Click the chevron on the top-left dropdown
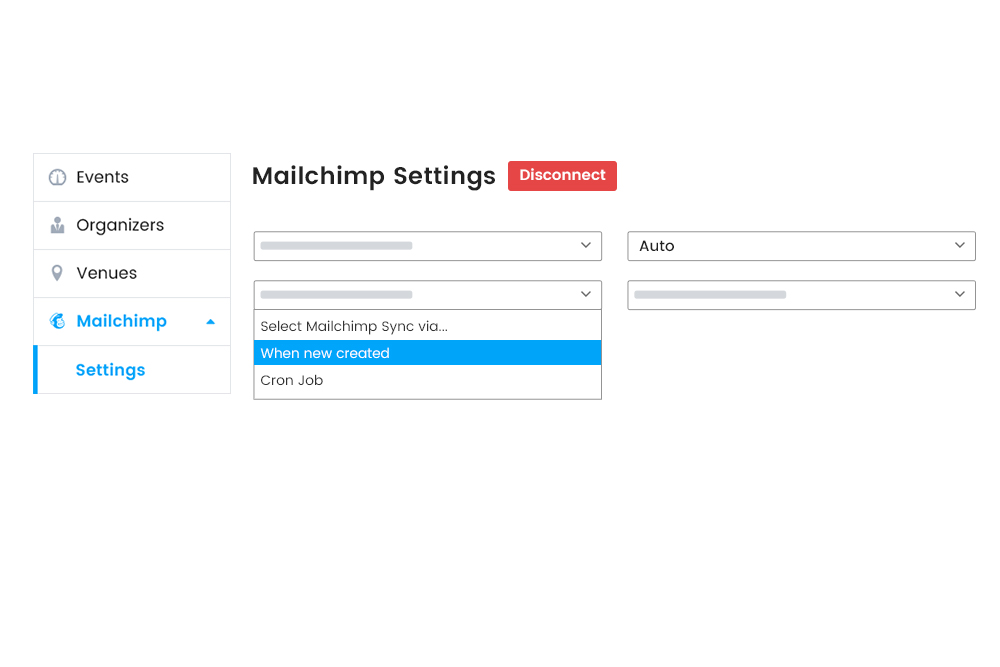This screenshot has width=1000, height=667. (x=586, y=246)
